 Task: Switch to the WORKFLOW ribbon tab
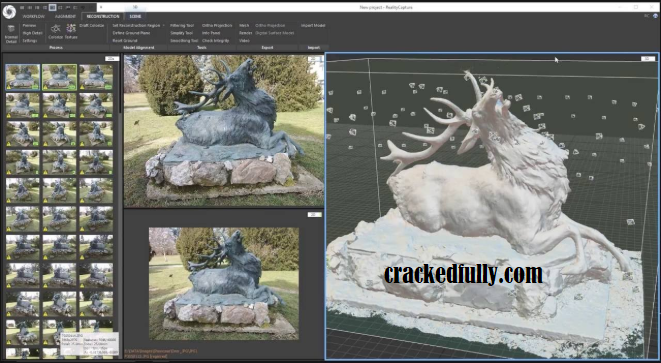[33, 16]
